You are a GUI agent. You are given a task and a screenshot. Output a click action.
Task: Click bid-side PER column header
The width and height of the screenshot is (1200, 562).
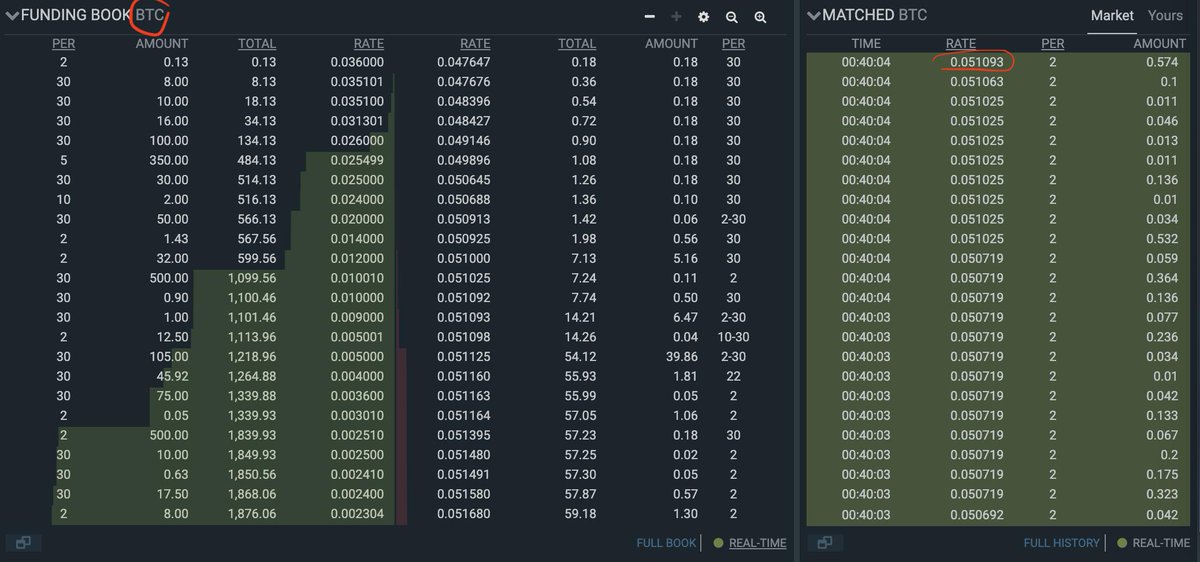coord(63,44)
